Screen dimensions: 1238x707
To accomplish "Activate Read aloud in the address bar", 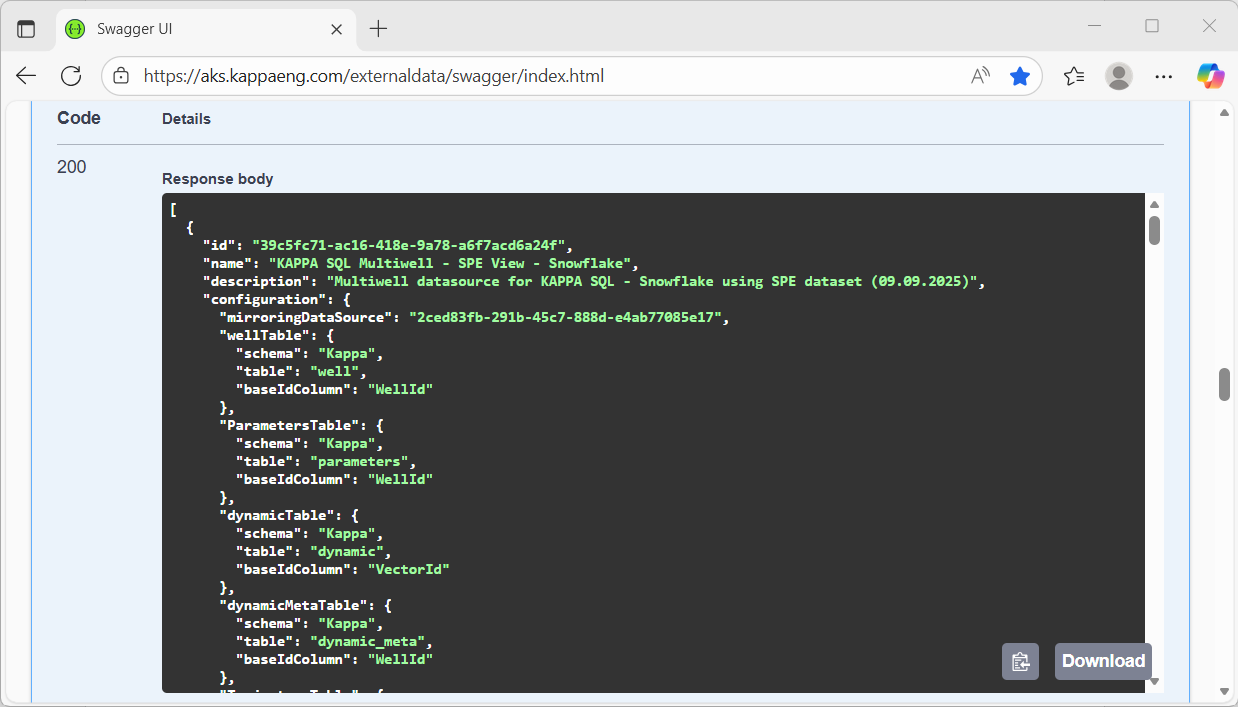I will [x=980, y=76].
